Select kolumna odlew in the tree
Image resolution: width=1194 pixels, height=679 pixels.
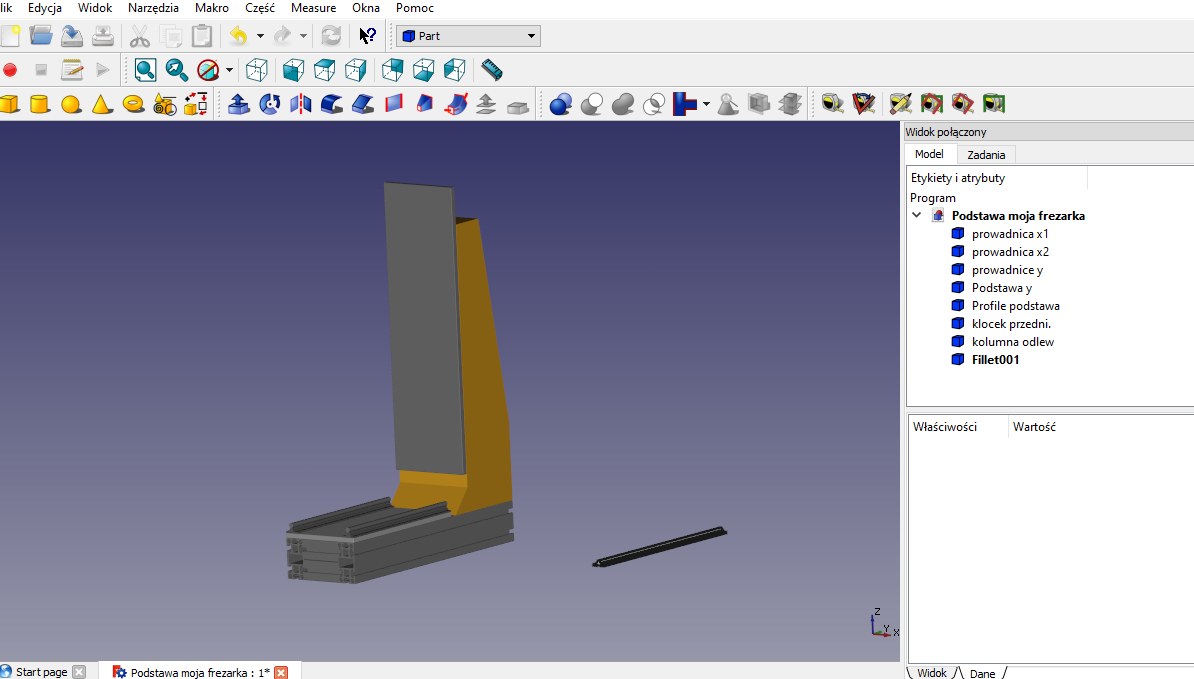(x=1012, y=342)
